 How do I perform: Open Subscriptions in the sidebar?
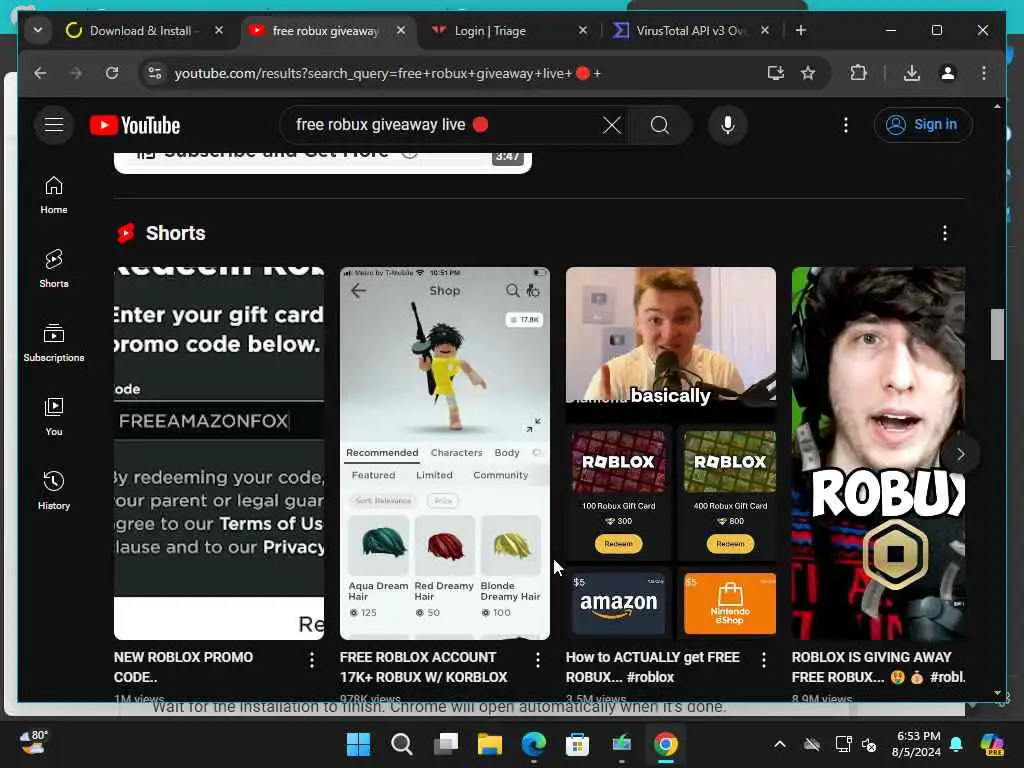pyautogui.click(x=54, y=342)
